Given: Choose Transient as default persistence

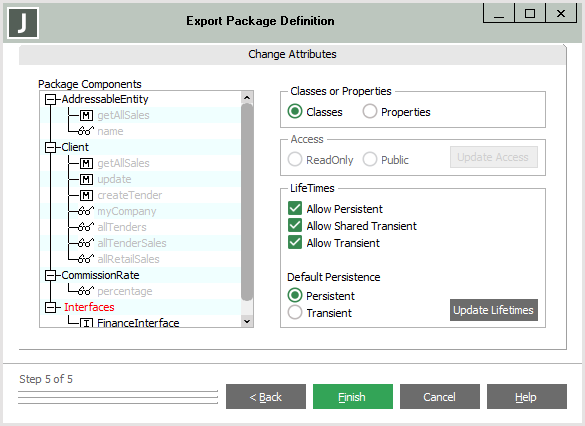Looking at the screenshot, I should pyautogui.click(x=295, y=312).
